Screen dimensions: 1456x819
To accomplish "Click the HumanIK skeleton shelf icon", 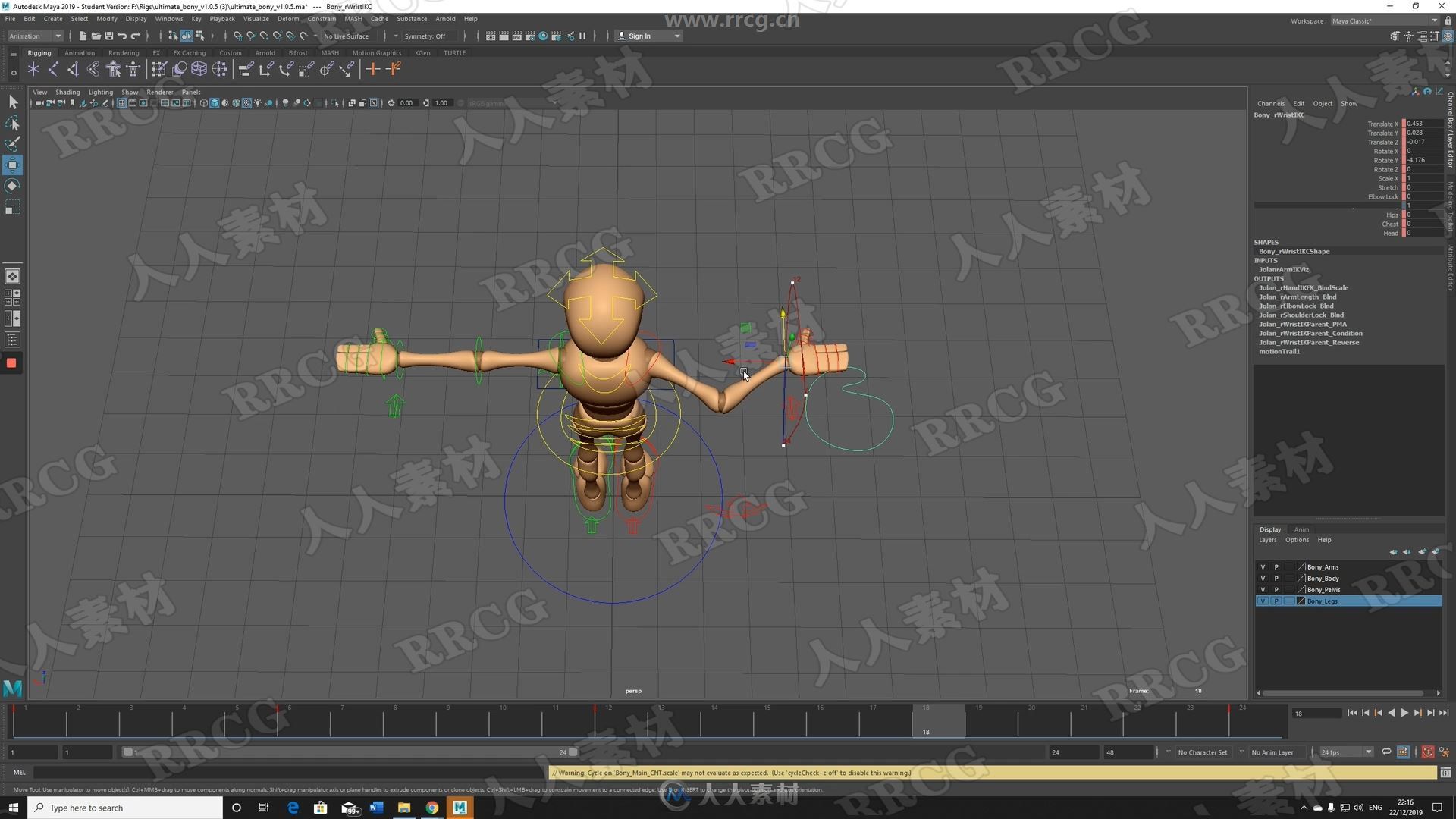I will pyautogui.click(x=133, y=70).
